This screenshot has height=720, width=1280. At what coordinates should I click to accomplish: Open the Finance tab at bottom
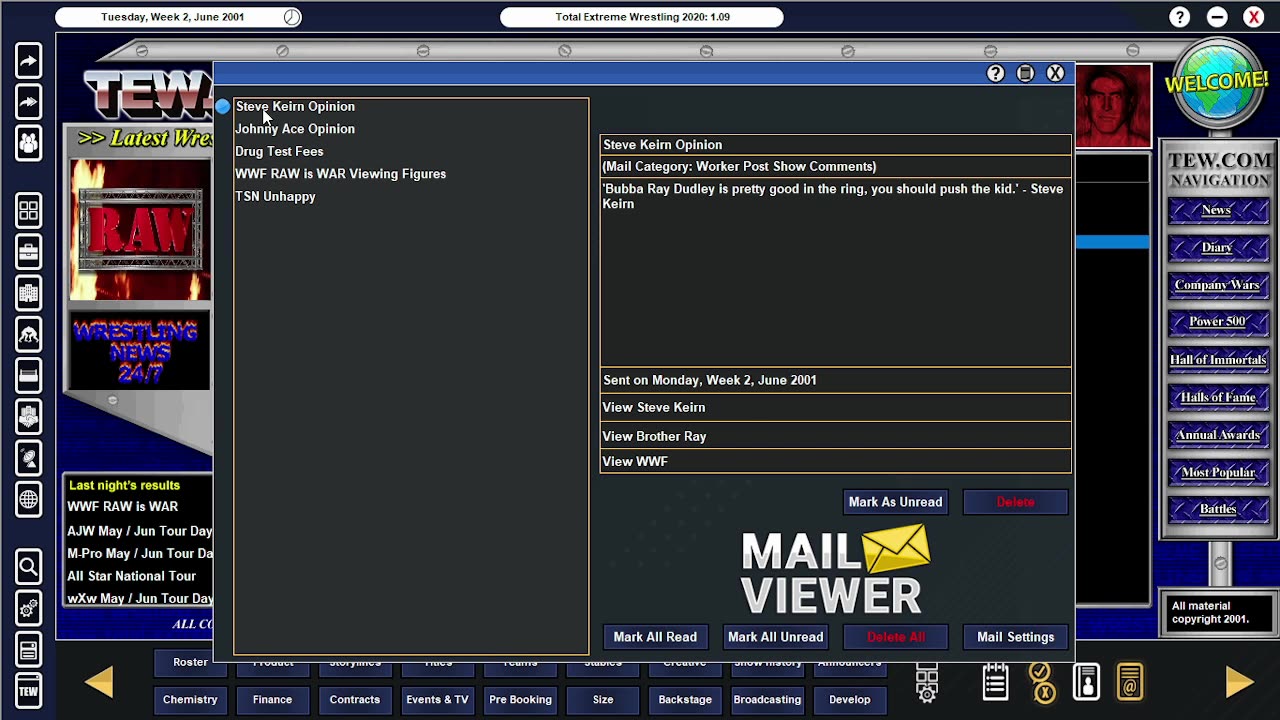tap(272, 700)
